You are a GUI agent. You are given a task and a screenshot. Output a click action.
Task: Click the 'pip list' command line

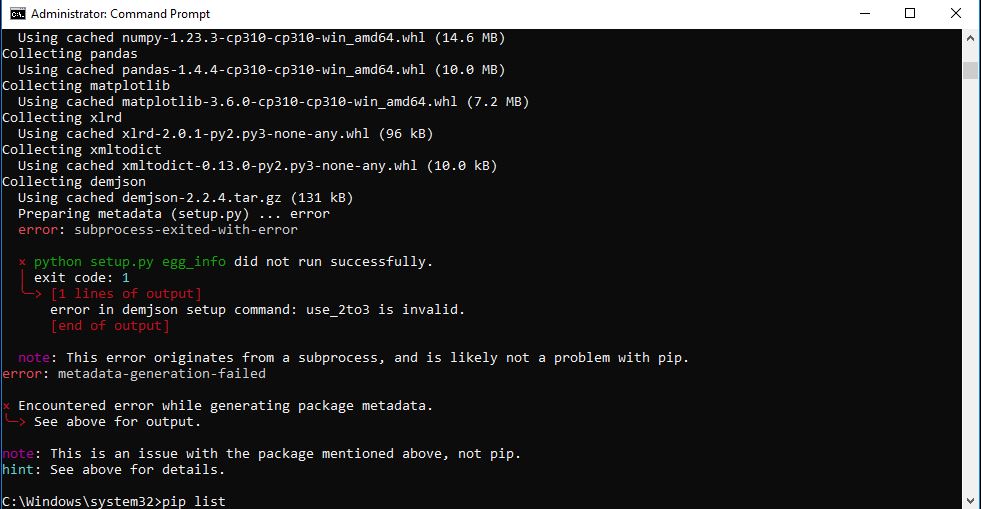click(x=113, y=501)
